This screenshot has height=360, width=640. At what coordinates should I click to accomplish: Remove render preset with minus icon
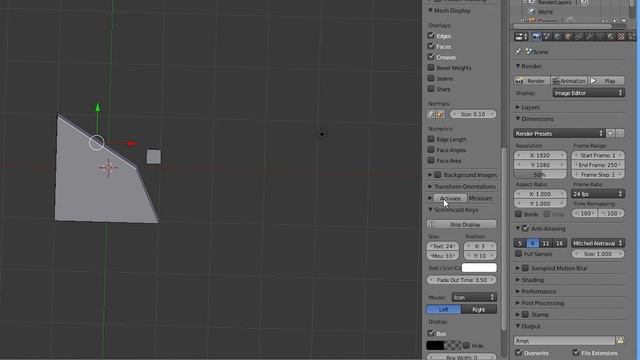pos(620,133)
